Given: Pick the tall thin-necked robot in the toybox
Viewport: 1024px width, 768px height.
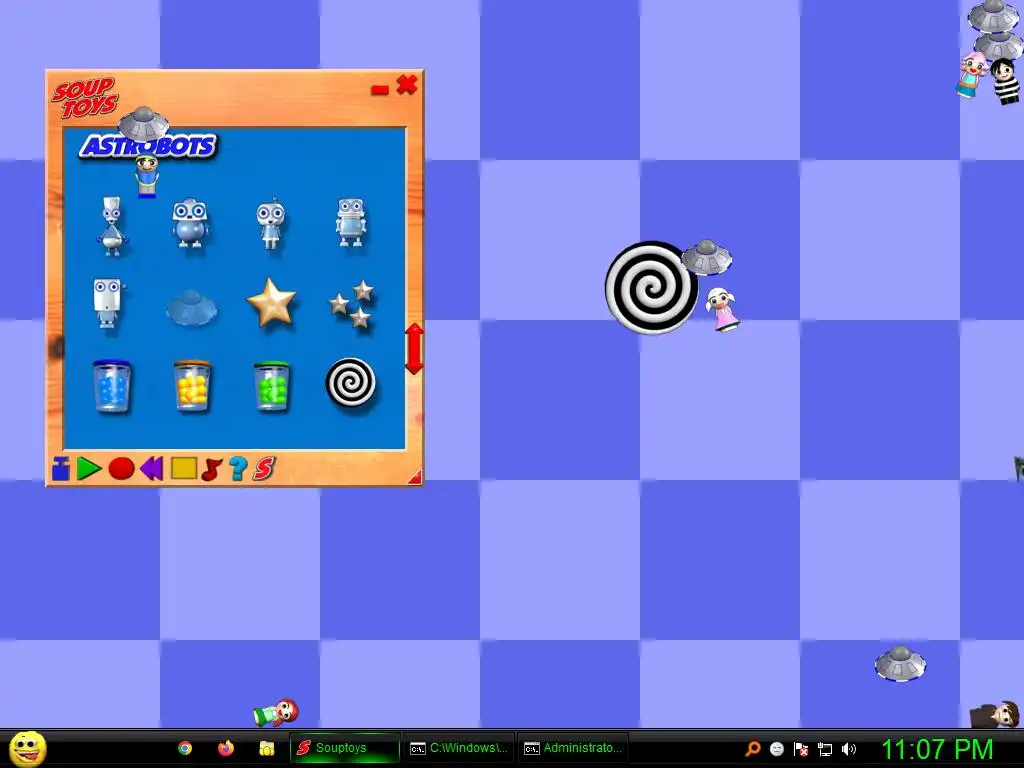Looking at the screenshot, I should tap(112, 226).
